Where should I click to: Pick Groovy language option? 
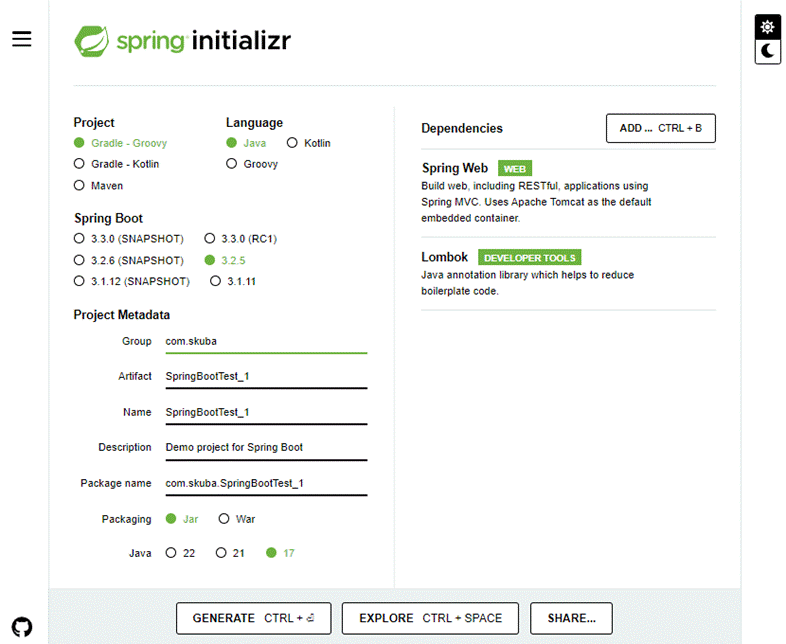(252, 164)
